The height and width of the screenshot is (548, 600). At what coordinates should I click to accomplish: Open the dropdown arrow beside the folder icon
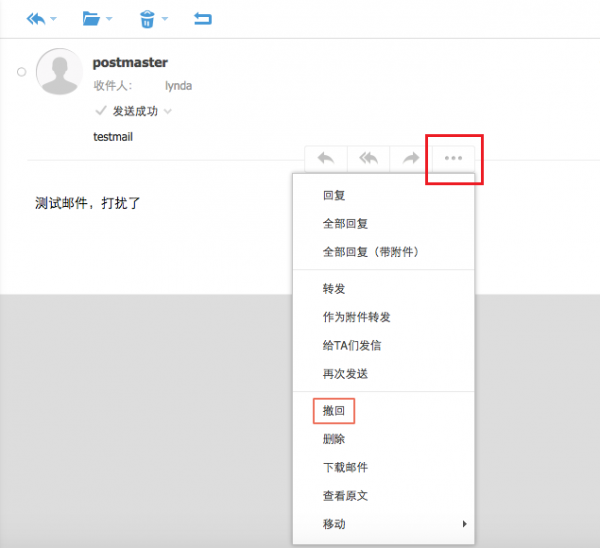point(109,19)
